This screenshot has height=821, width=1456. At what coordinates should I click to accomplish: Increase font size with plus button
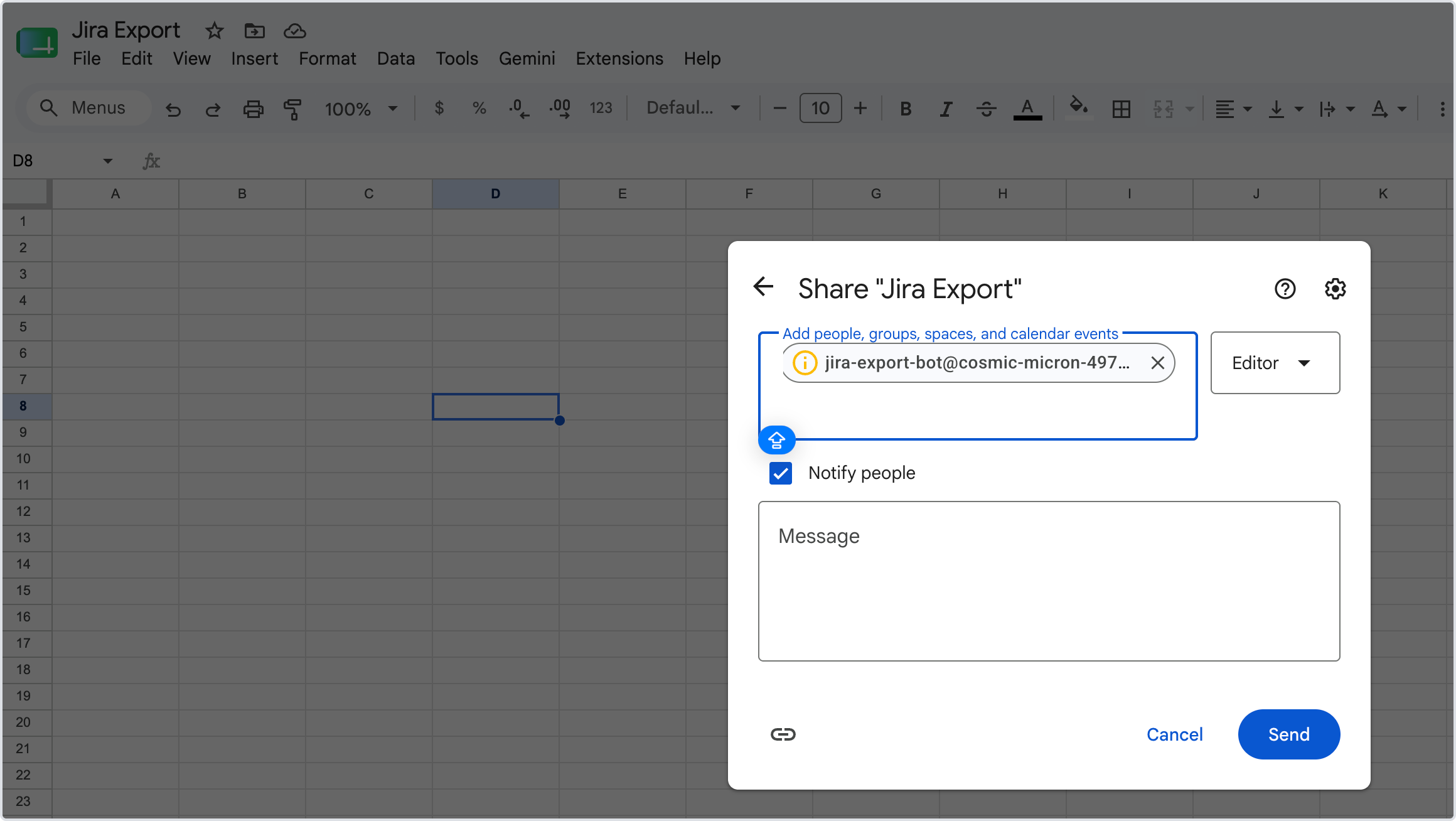860,109
